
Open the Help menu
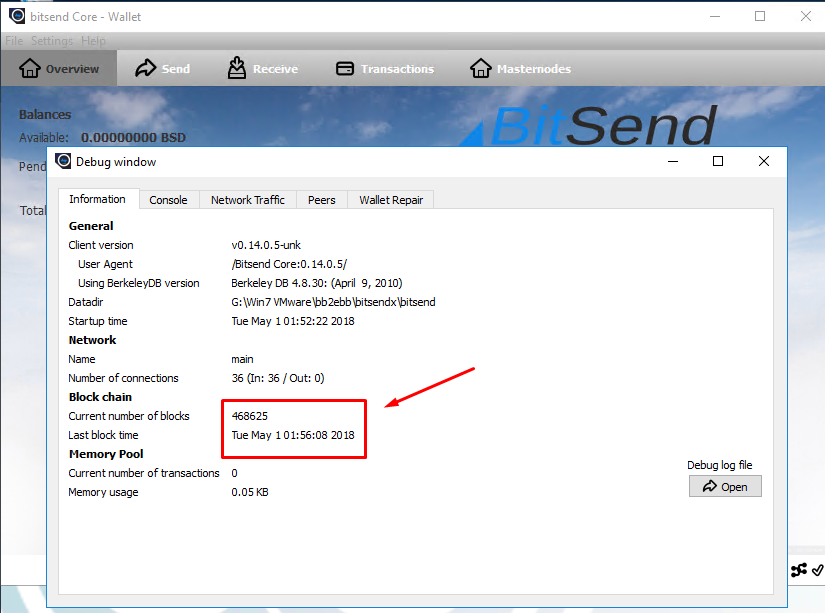point(93,41)
